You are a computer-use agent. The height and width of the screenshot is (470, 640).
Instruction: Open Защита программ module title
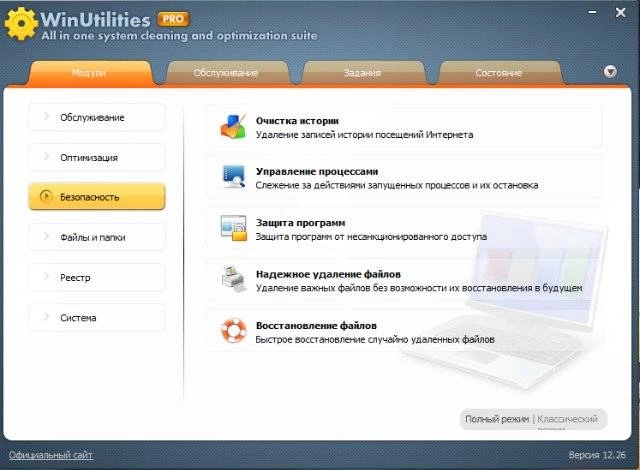tap(300, 223)
